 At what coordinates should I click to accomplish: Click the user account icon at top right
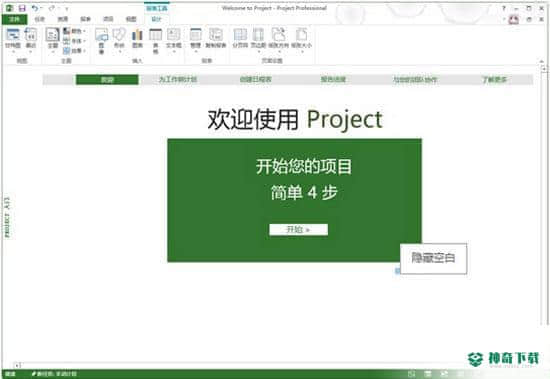click(514, 19)
